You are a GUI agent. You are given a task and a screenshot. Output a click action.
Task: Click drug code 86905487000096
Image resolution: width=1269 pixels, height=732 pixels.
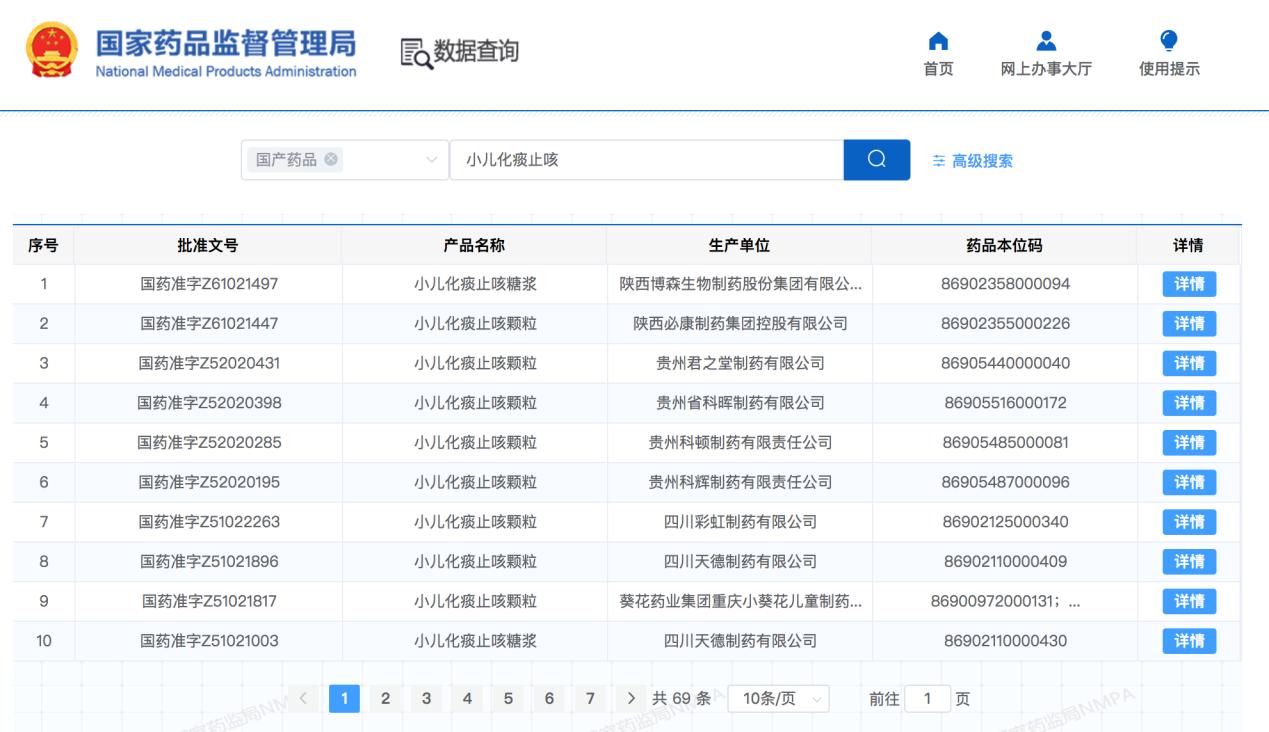point(1005,482)
